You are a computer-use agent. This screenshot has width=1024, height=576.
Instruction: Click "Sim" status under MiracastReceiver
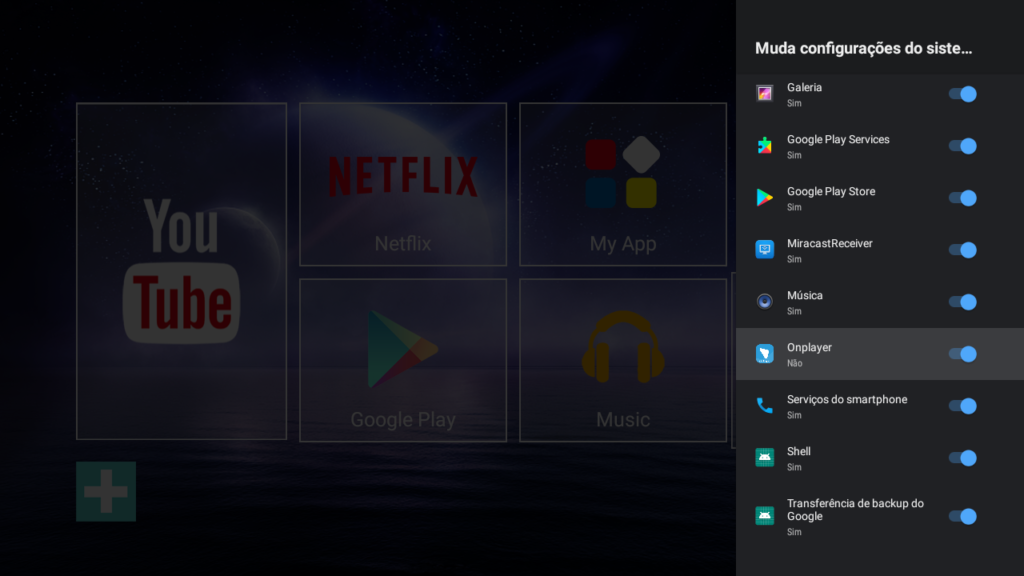coord(794,259)
